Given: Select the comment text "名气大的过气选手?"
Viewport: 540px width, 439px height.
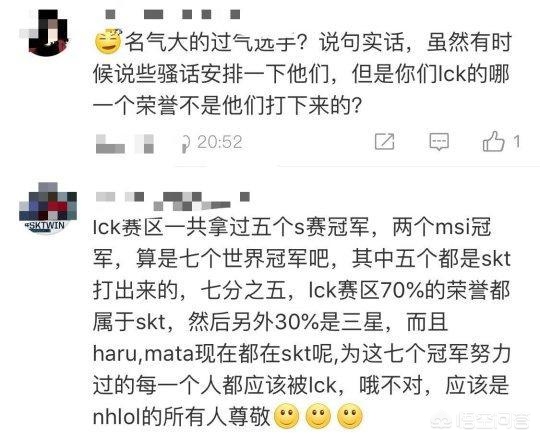Looking at the screenshot, I should 215,42.
